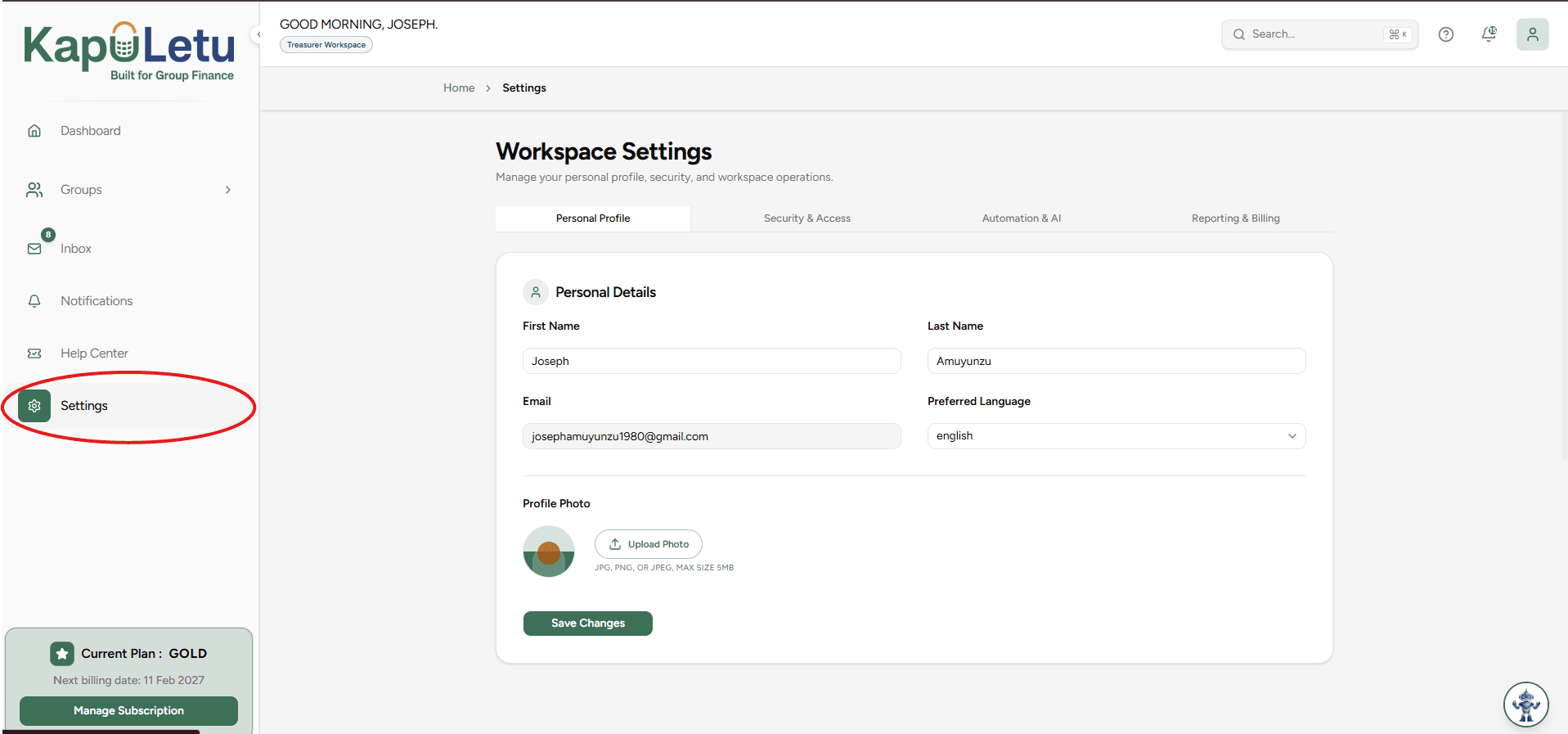Click into the First Name field
1568x734 pixels.
coord(712,361)
